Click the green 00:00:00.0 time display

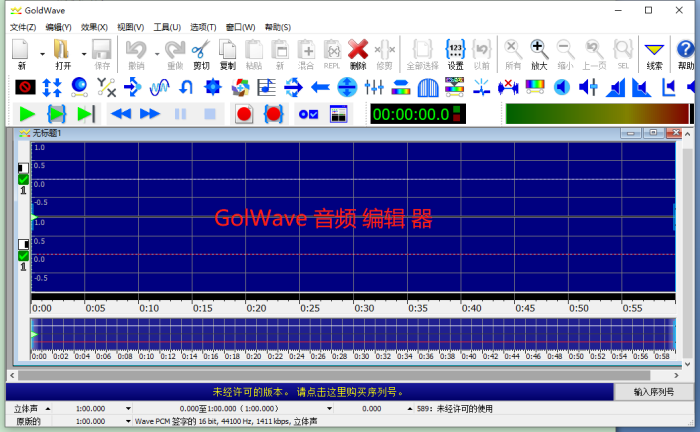pos(418,114)
